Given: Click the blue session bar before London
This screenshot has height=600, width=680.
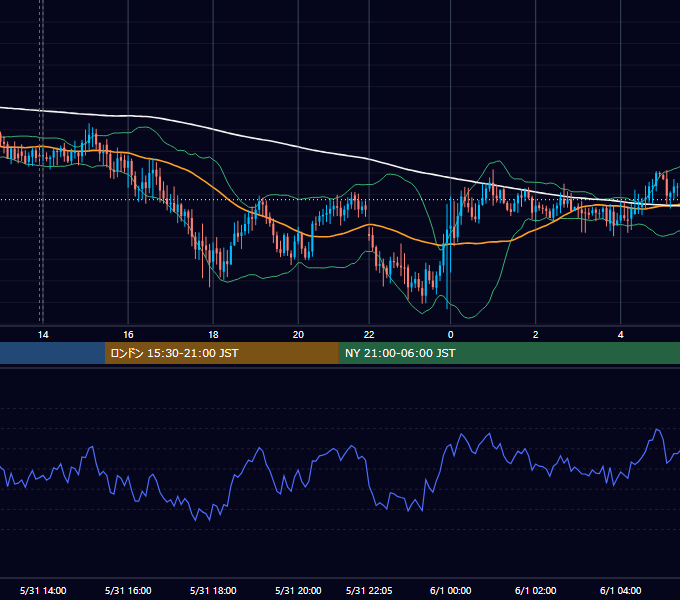Looking at the screenshot, I should click(x=52, y=353).
